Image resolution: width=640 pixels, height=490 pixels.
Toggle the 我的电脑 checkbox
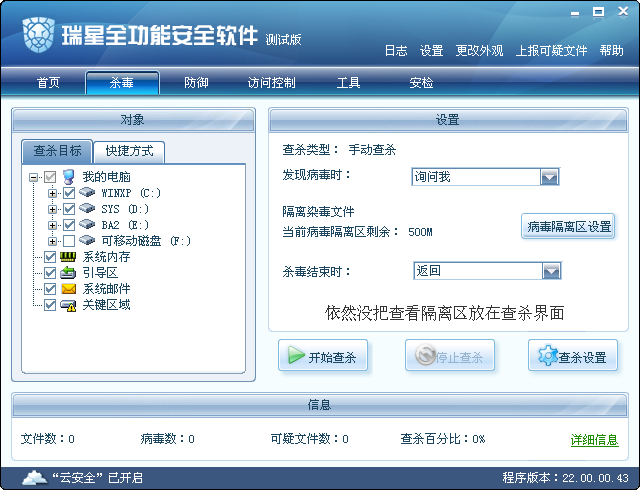click(50, 177)
